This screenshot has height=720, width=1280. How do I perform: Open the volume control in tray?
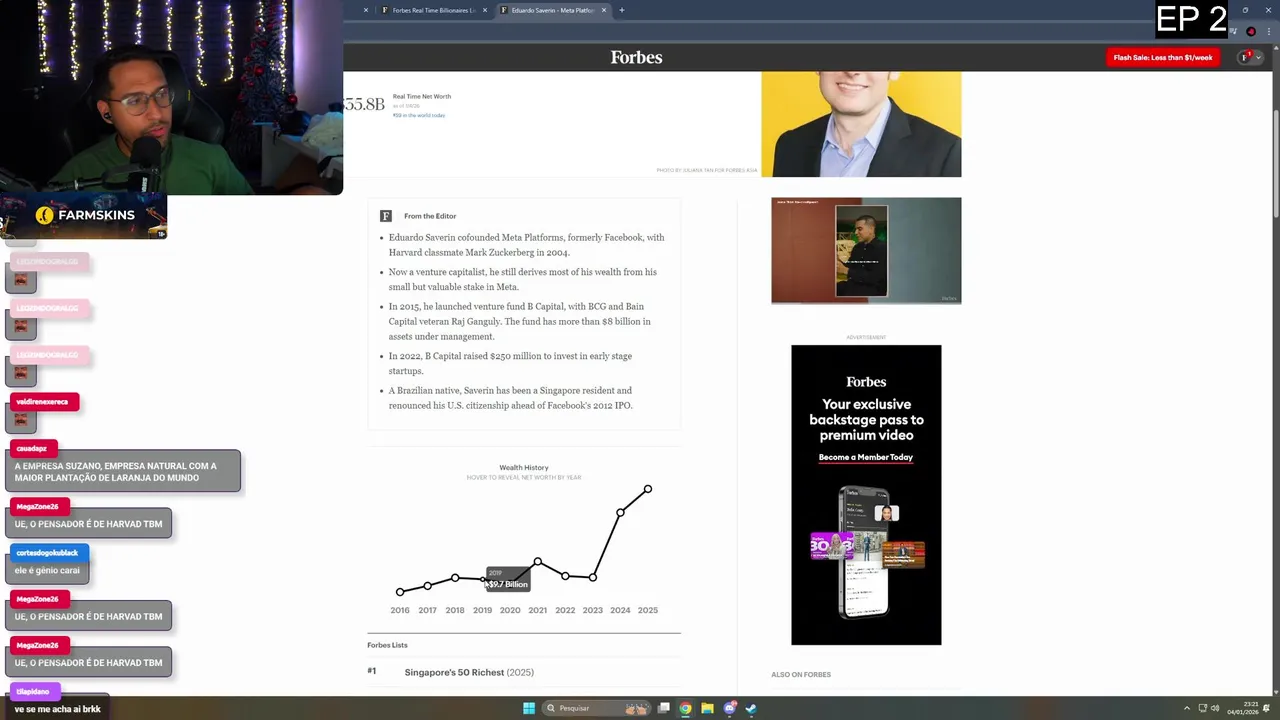[x=1215, y=708]
